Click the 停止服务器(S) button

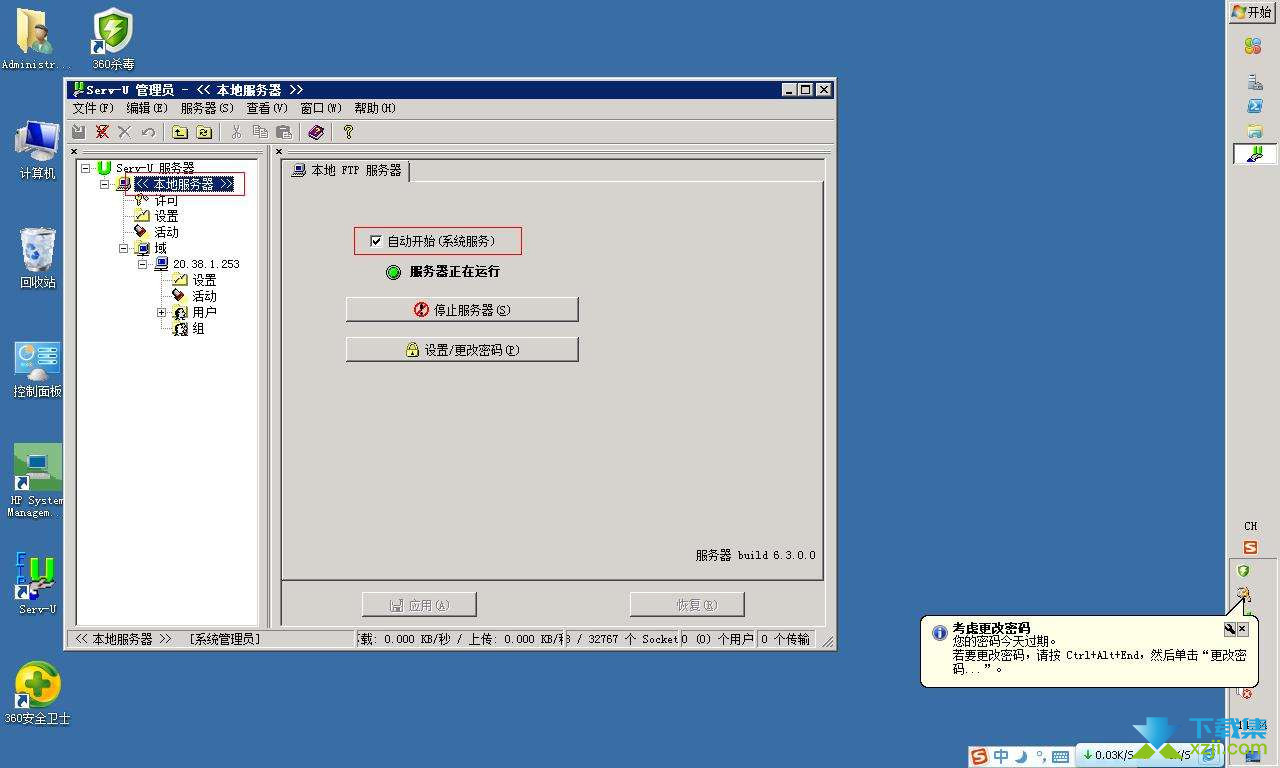[x=462, y=310]
